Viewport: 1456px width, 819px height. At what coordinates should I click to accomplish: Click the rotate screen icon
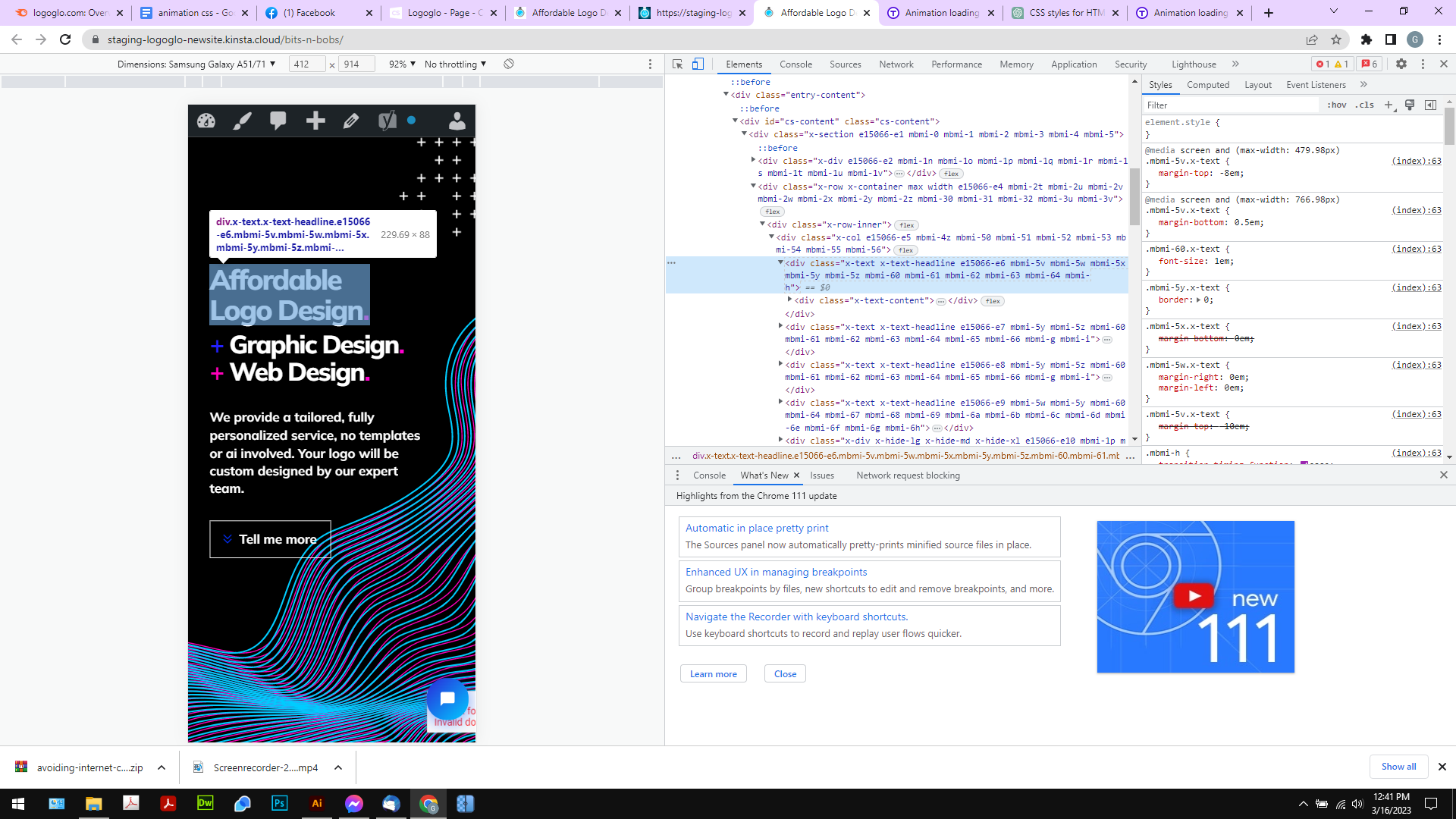tap(509, 64)
